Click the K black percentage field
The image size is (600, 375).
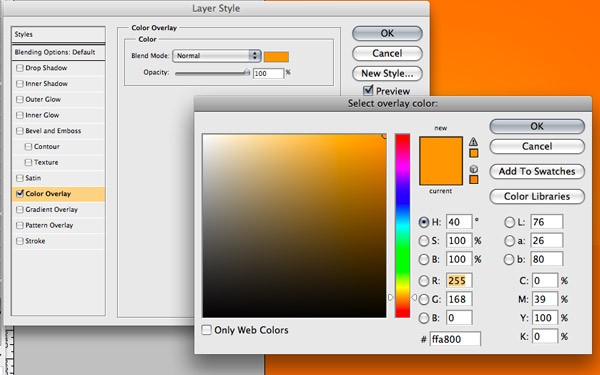[544, 337]
